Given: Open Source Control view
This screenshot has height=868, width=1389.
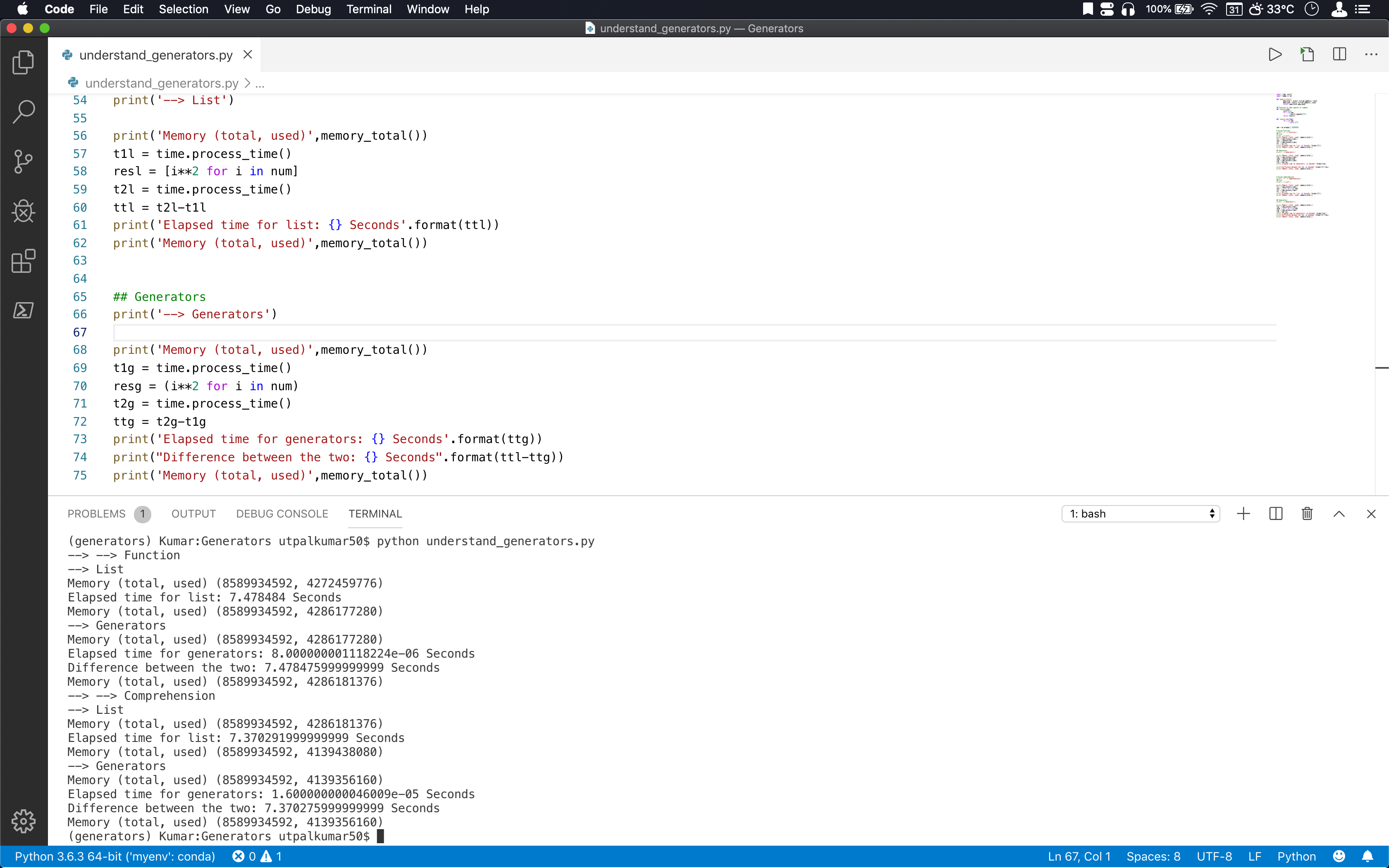Looking at the screenshot, I should (23, 161).
